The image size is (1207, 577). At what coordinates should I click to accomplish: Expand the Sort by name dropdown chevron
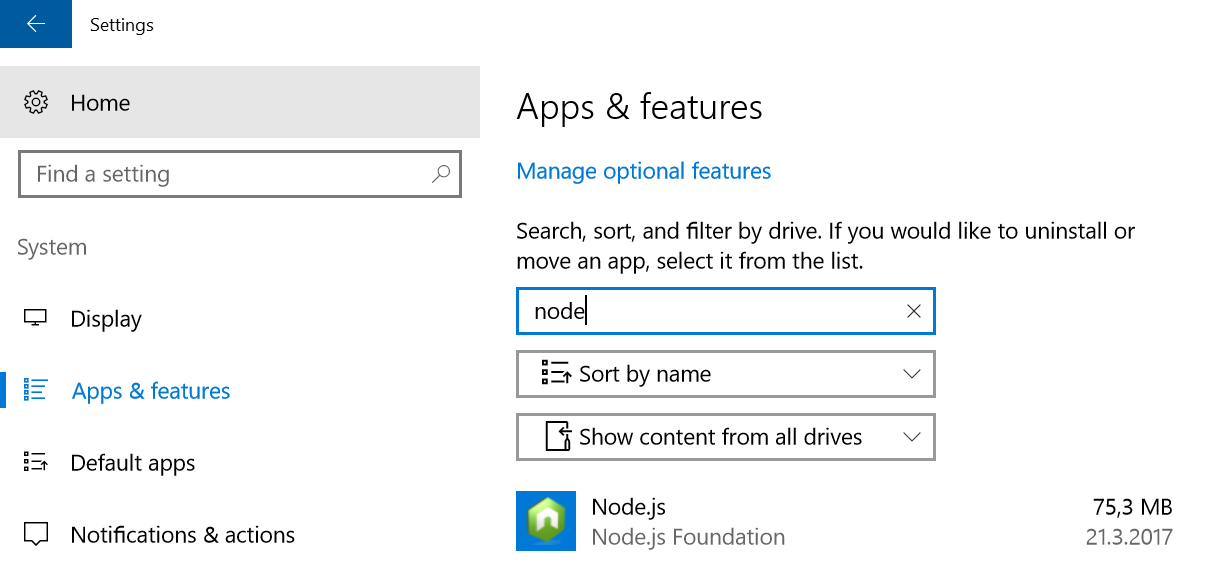coord(911,374)
